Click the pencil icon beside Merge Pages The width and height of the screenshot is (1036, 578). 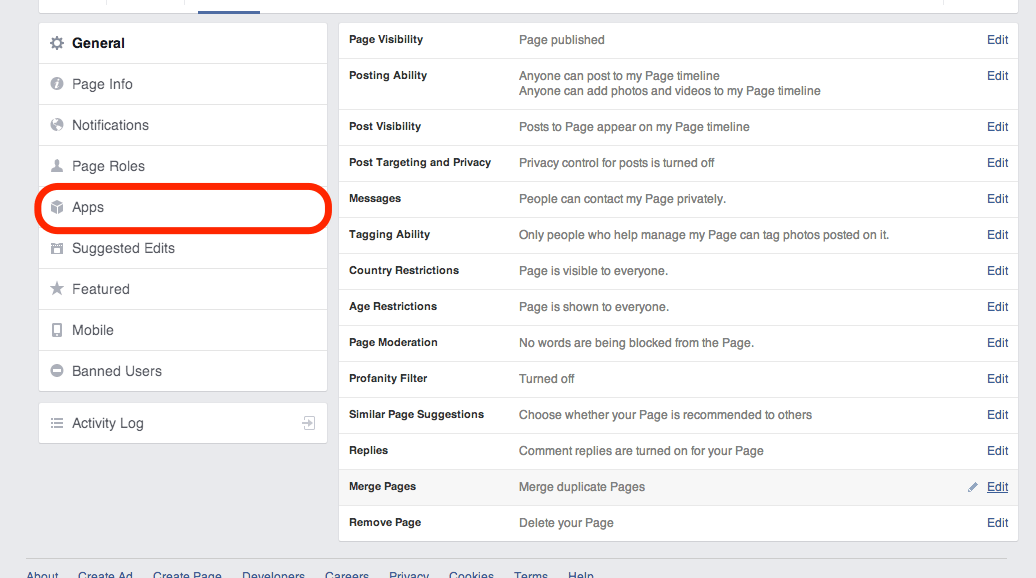(971, 487)
